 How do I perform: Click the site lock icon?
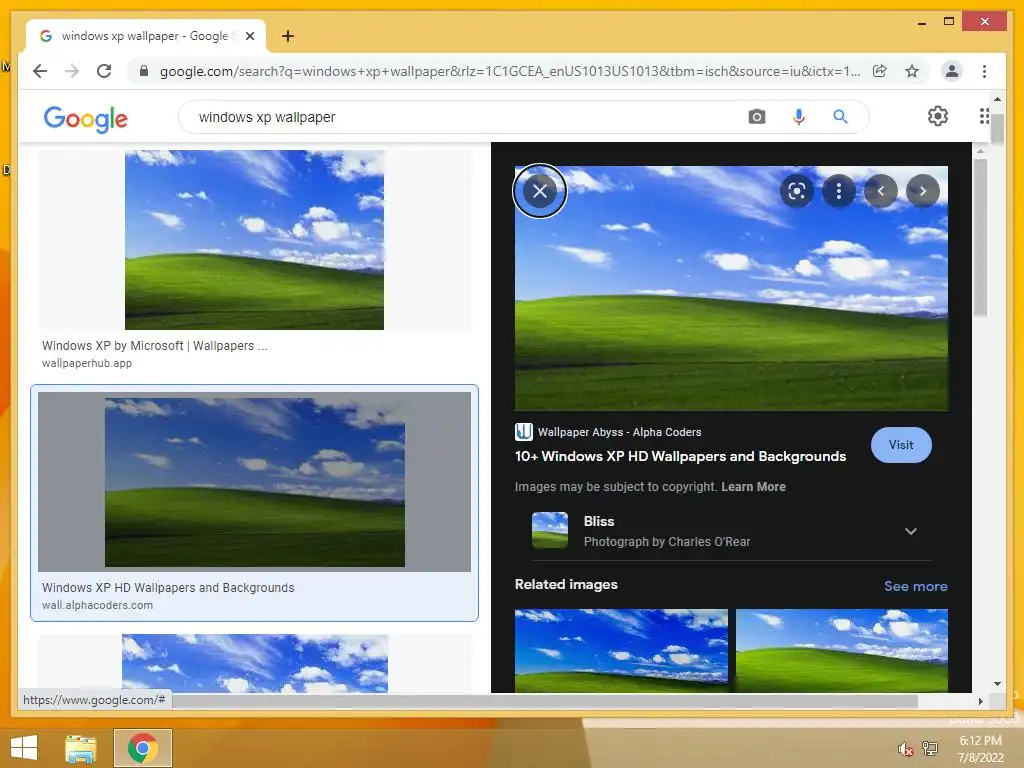pos(144,71)
